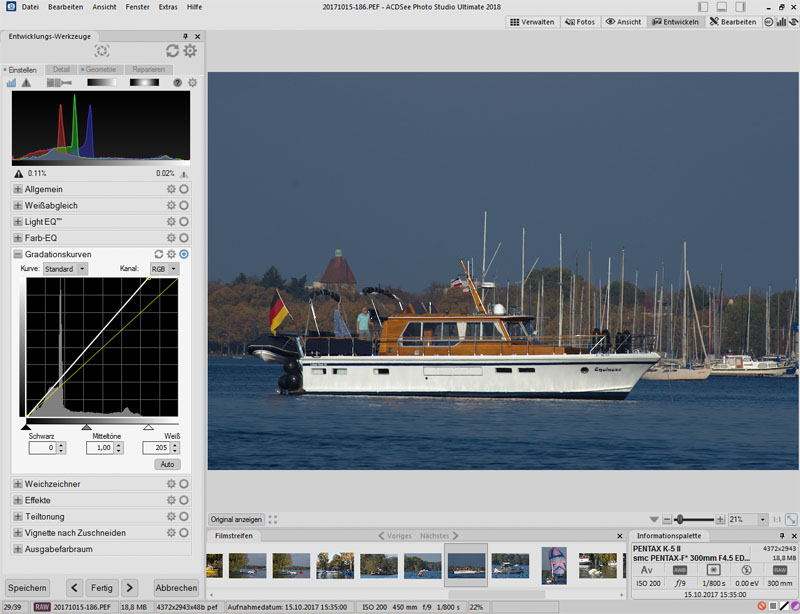Click the zoom slider handle
The image size is (800, 614).
coord(680,520)
